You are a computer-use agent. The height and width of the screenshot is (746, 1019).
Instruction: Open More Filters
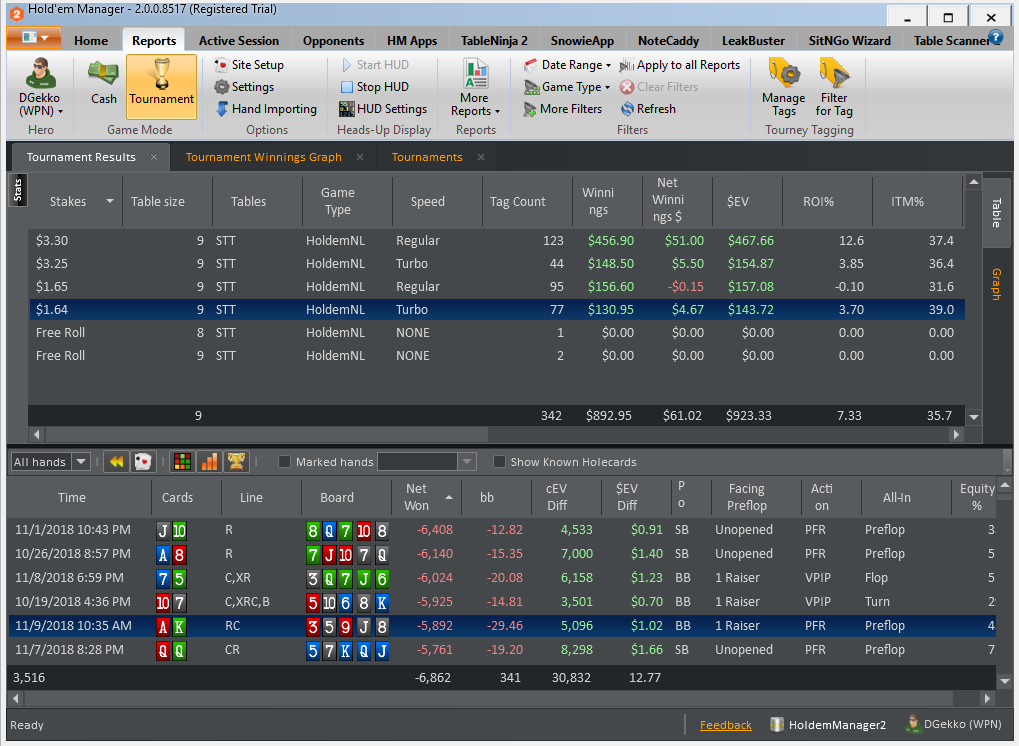pyautogui.click(x=563, y=109)
